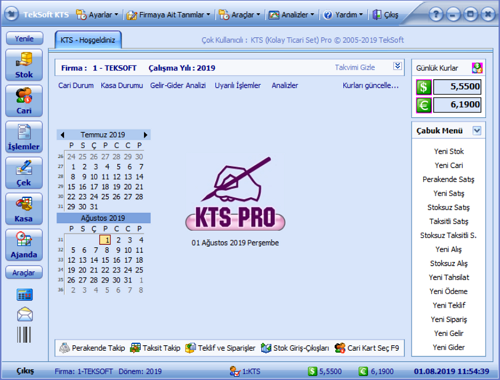Image resolution: width=500 pixels, height=380 pixels.
Task: Click the Çıkış button in status bar
Action: coord(25,371)
